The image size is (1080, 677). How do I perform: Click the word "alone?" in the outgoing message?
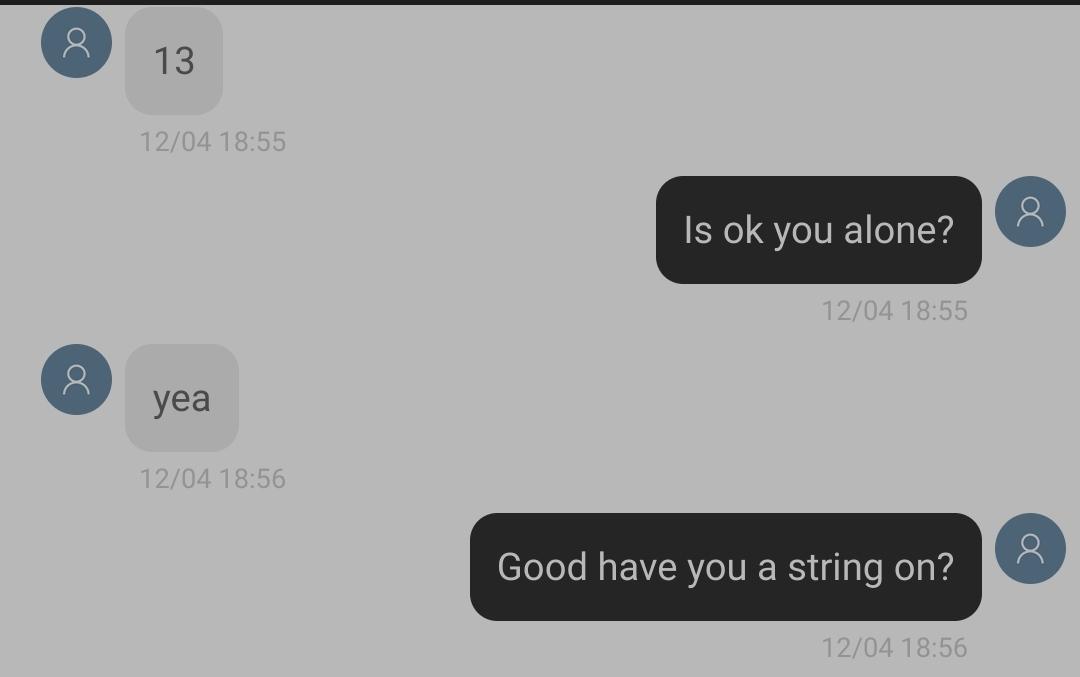pos(899,230)
